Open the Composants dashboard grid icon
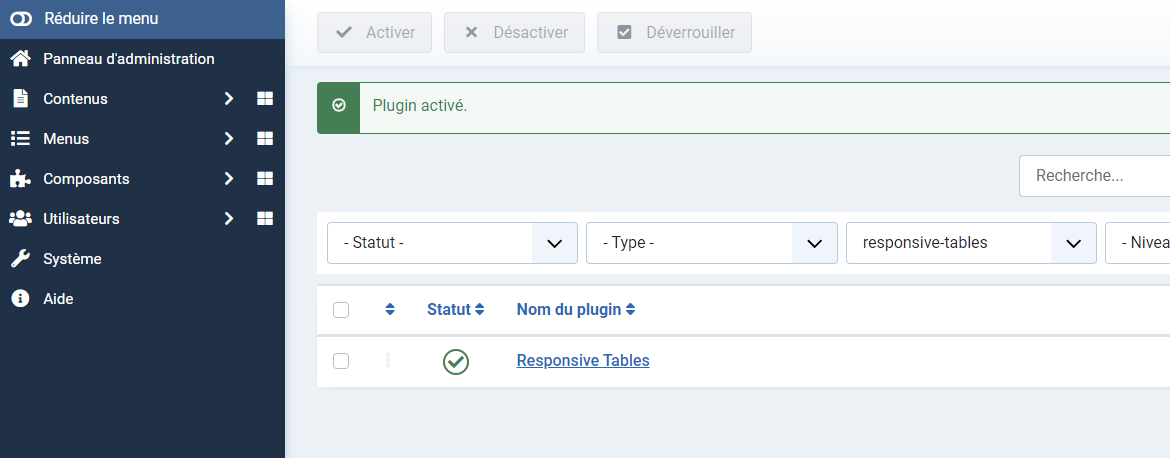This screenshot has height=458, width=1170. click(265, 178)
